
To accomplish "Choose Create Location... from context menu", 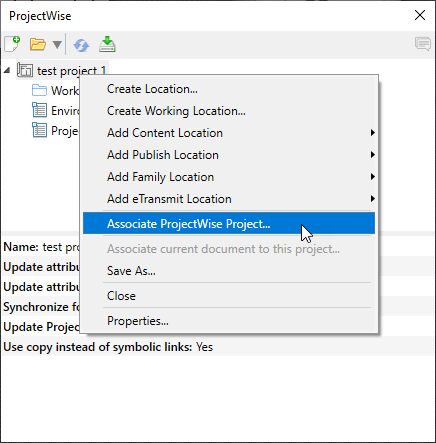I will click(x=229, y=89).
